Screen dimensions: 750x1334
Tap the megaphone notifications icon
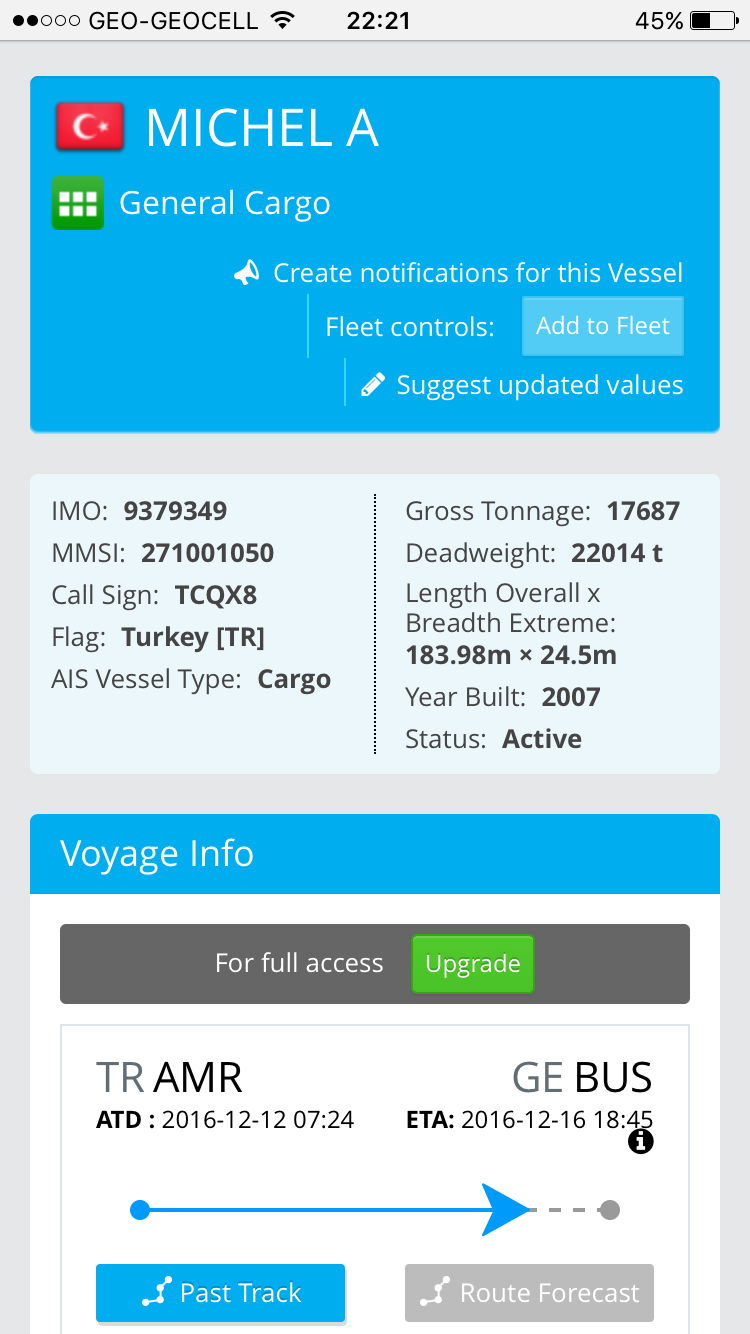[247, 273]
